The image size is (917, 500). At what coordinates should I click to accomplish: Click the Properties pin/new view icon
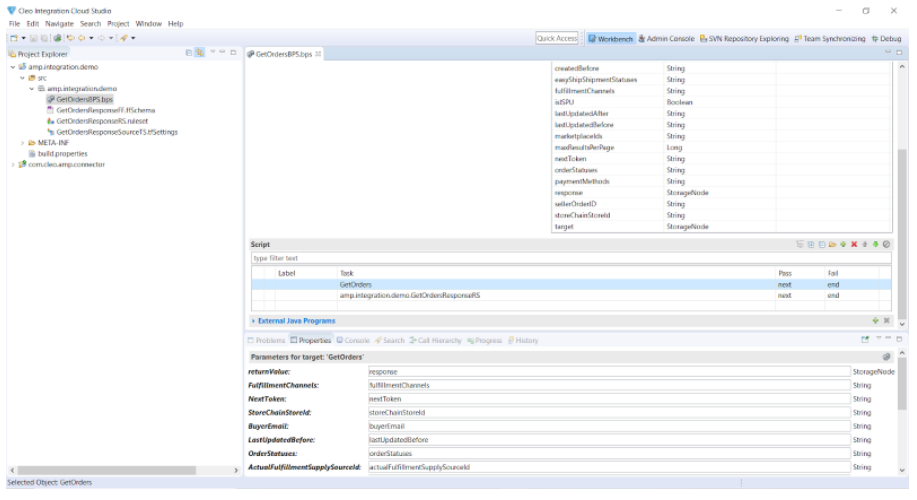865,339
